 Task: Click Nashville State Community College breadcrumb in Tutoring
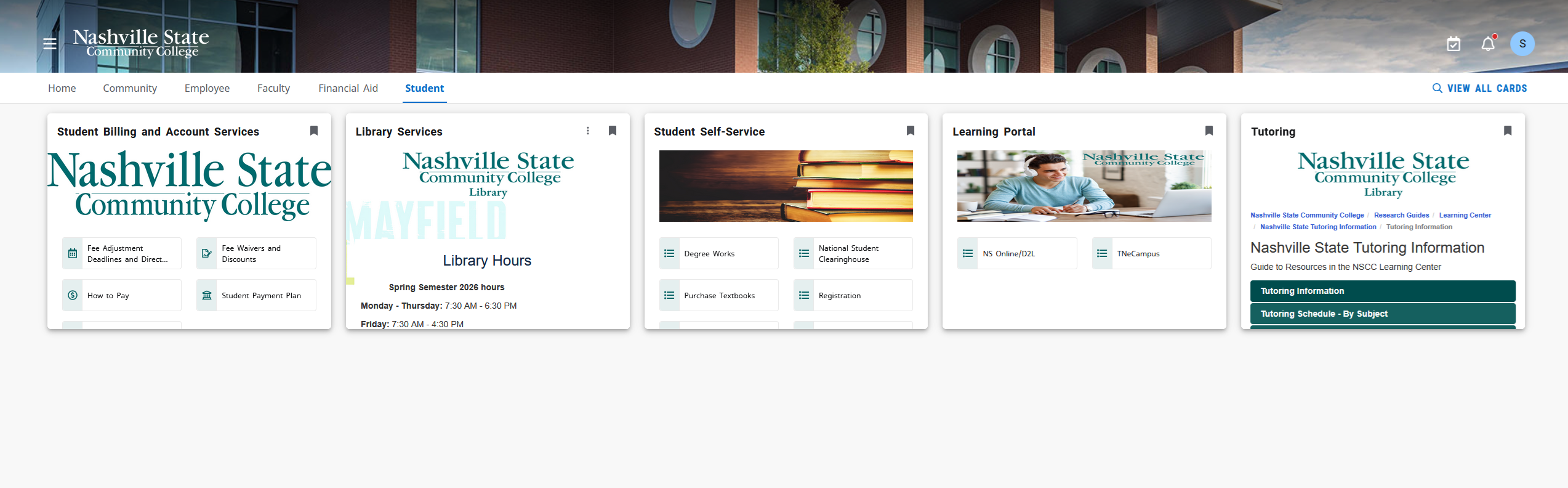click(1307, 215)
